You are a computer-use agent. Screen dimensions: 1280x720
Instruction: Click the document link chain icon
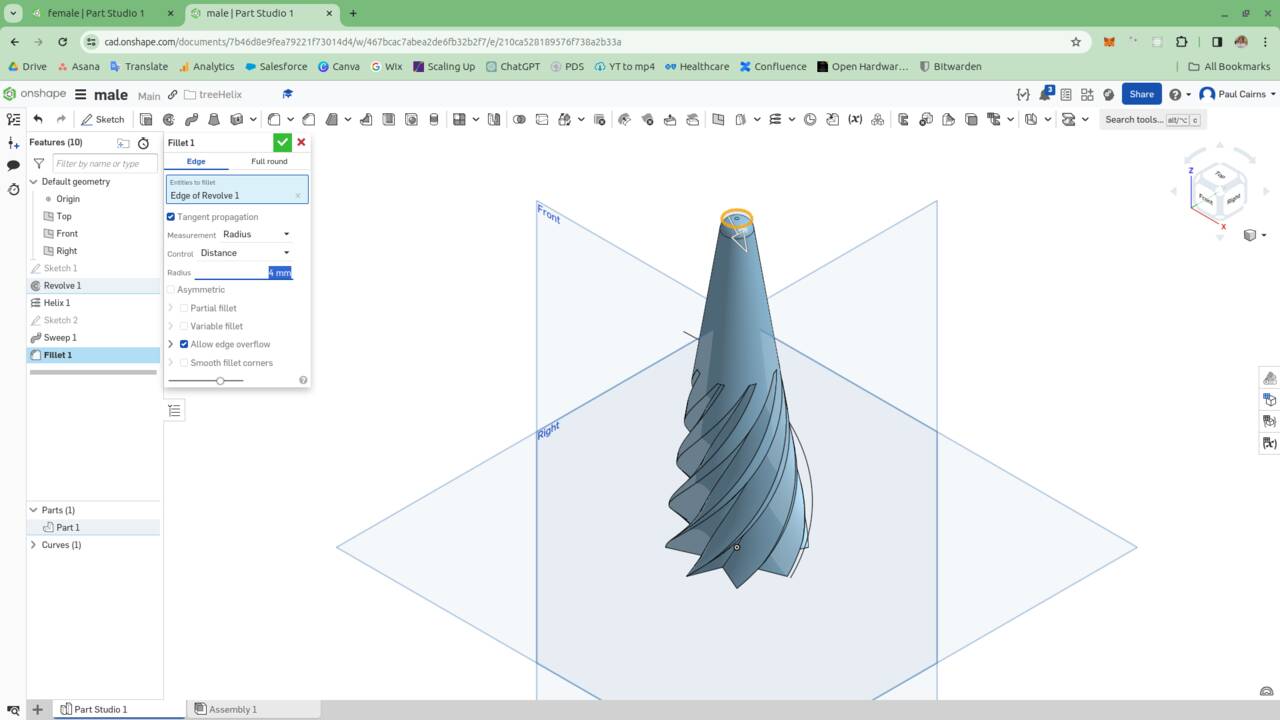(x=172, y=94)
